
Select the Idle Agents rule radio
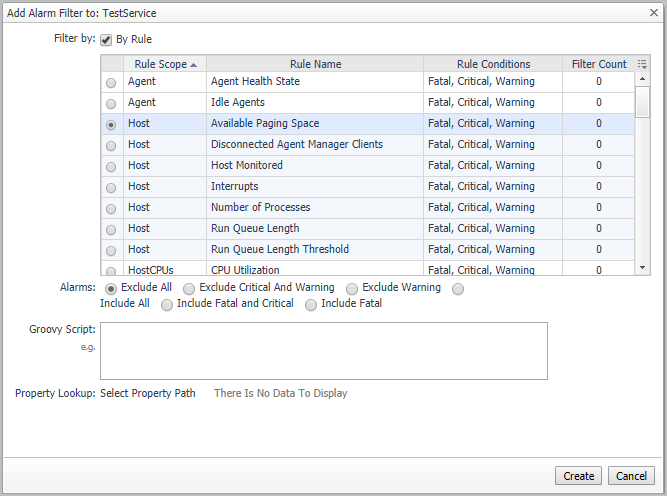(x=110, y=103)
